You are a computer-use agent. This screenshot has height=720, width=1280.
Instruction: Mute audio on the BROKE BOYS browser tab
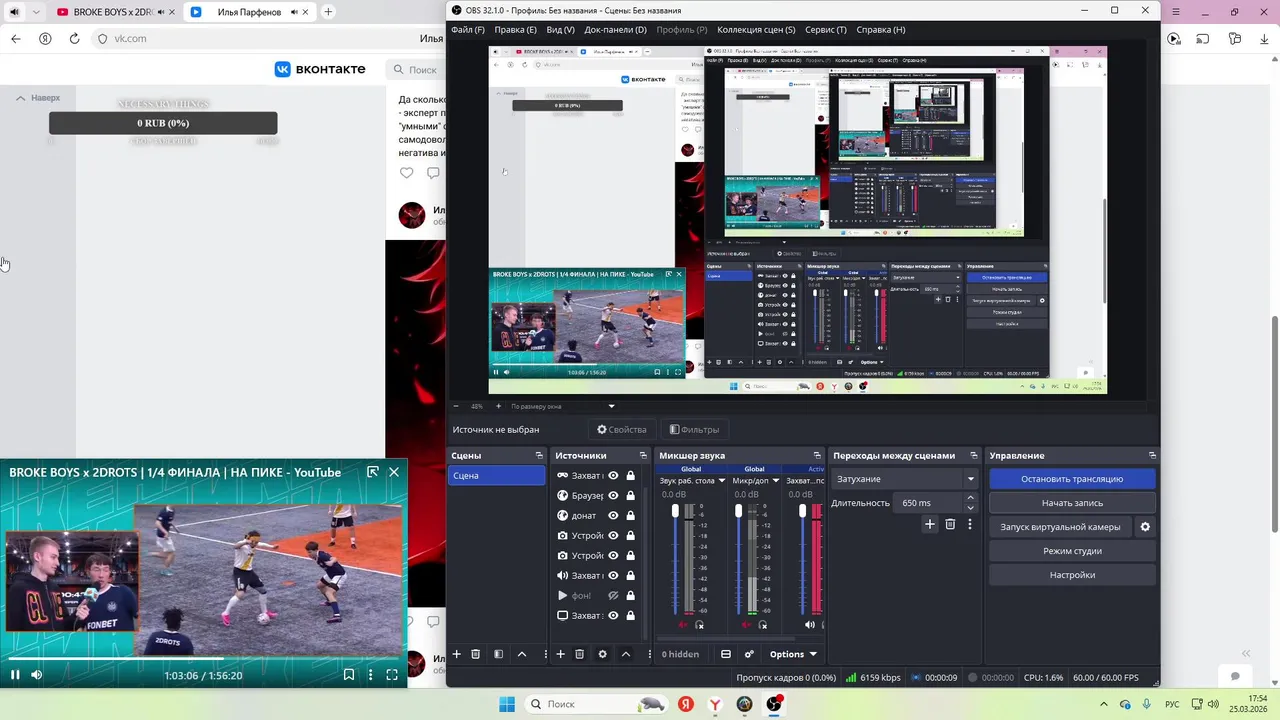[162, 12]
